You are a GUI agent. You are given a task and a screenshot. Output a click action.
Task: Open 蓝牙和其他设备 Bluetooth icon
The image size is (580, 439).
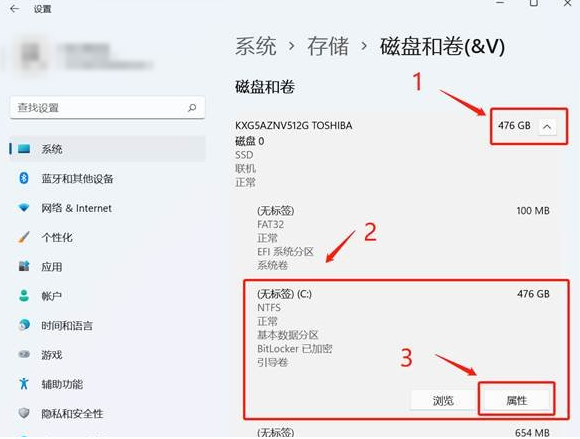click(24, 178)
